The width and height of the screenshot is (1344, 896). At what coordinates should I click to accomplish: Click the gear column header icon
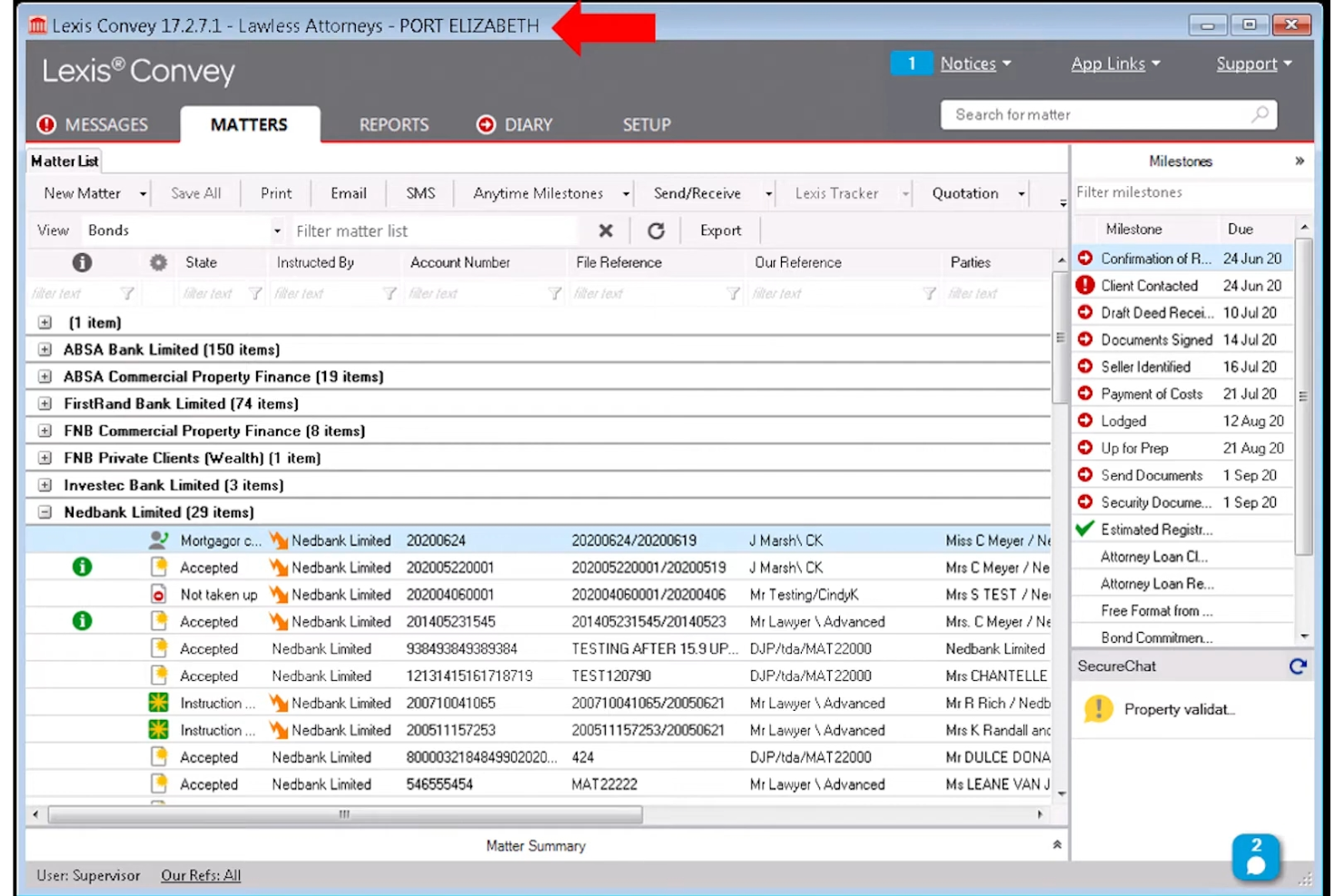pyautogui.click(x=158, y=262)
